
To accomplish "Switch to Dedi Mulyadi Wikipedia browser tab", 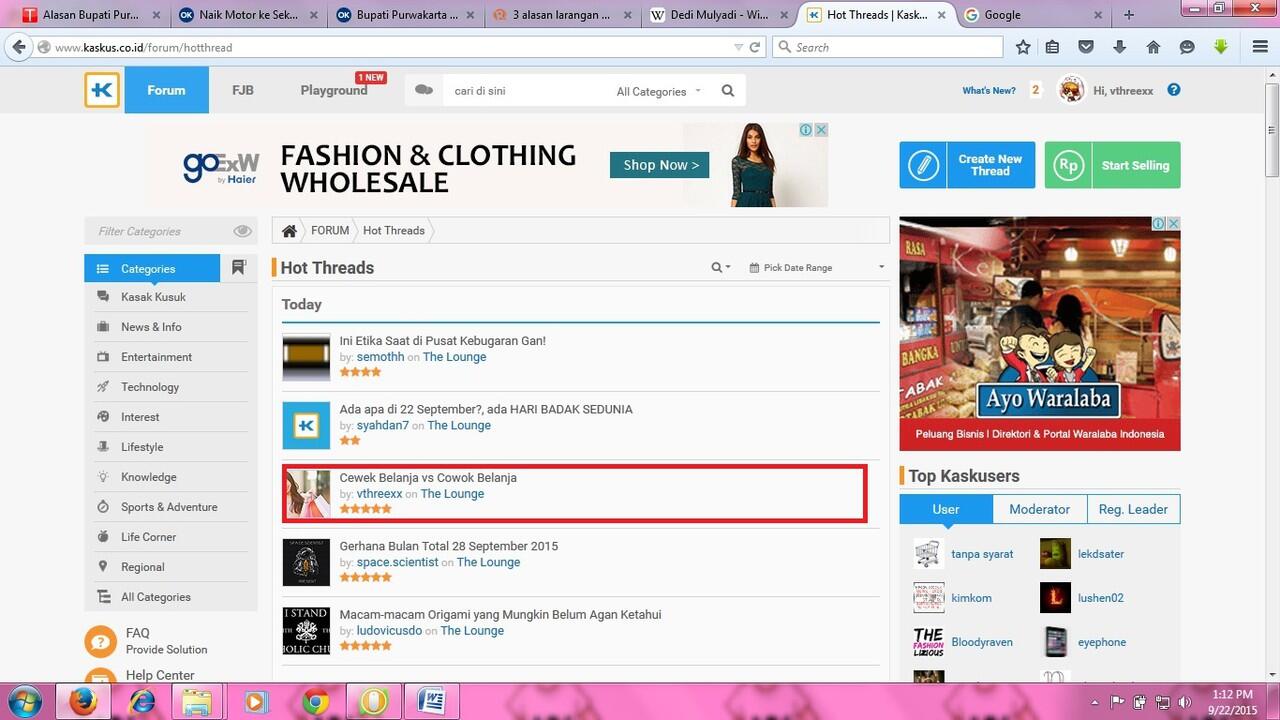I will click(x=718, y=15).
